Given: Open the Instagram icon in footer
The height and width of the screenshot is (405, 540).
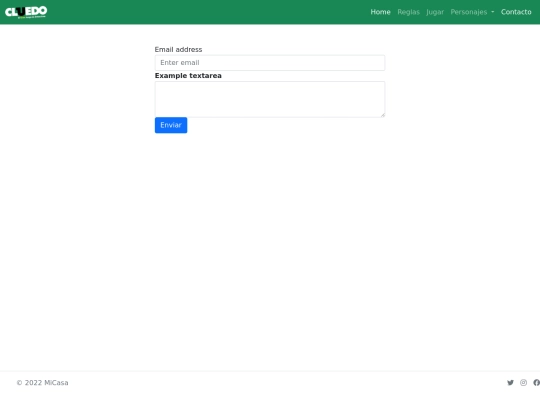Looking at the screenshot, I should click(523, 383).
